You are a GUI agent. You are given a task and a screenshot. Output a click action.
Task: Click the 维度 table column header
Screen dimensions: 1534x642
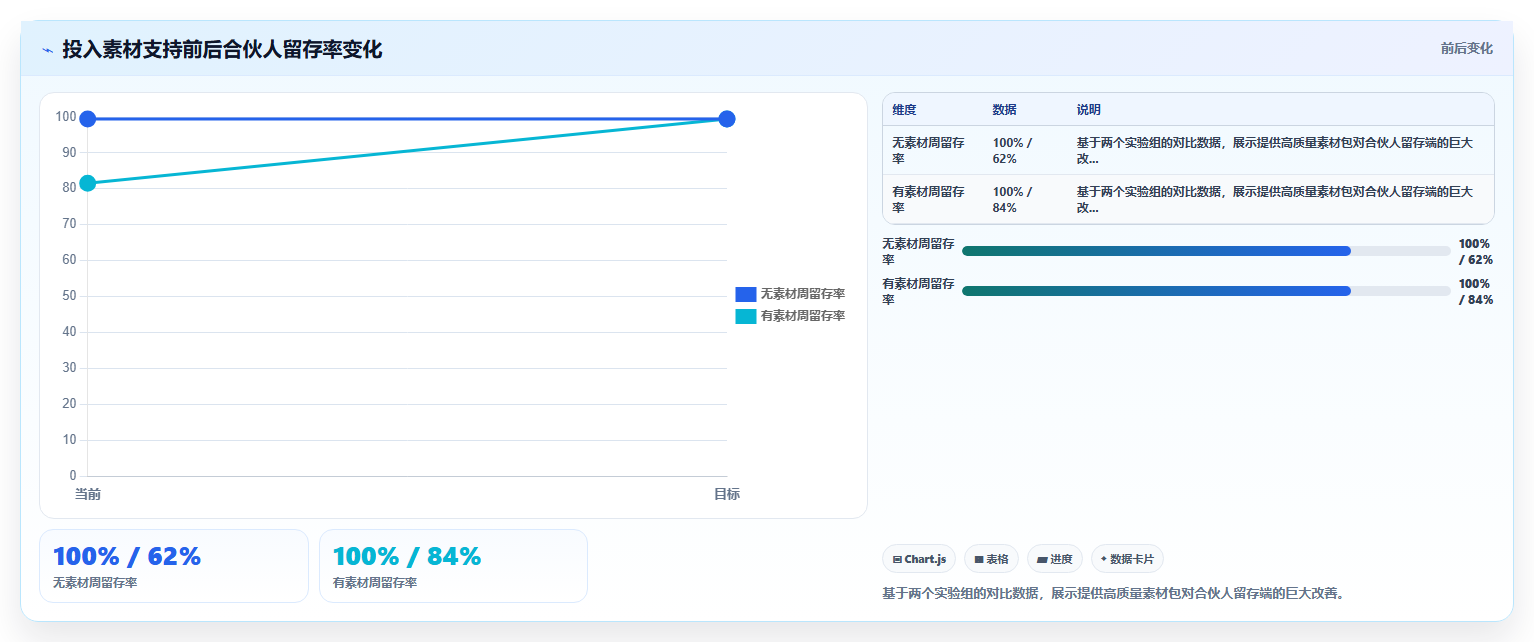(904, 110)
